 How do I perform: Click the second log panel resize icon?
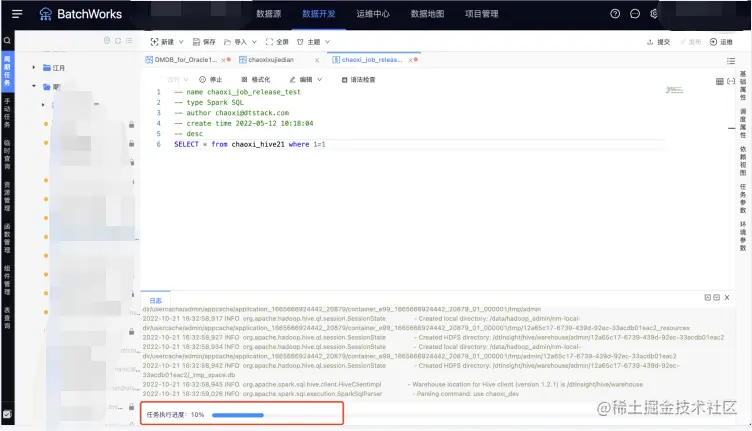(717, 297)
